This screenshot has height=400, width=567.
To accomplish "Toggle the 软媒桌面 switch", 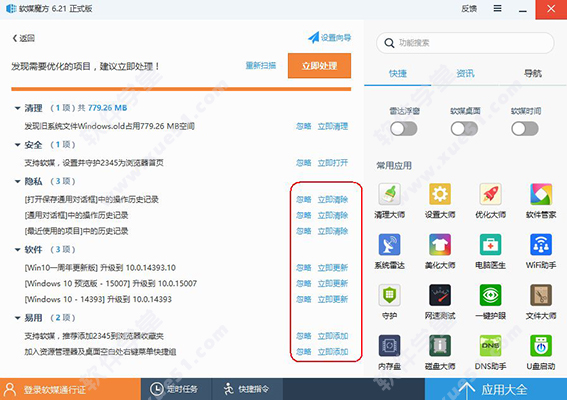I will point(464,129).
